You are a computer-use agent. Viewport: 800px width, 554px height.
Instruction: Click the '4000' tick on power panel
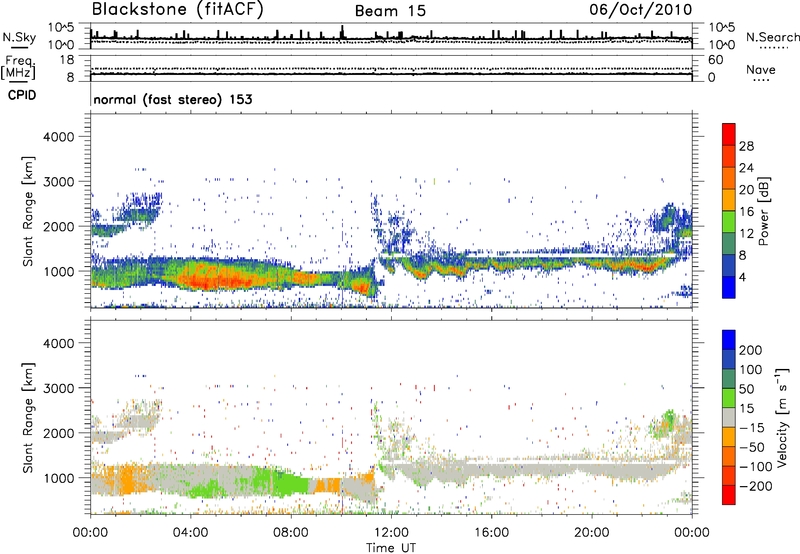coord(58,137)
